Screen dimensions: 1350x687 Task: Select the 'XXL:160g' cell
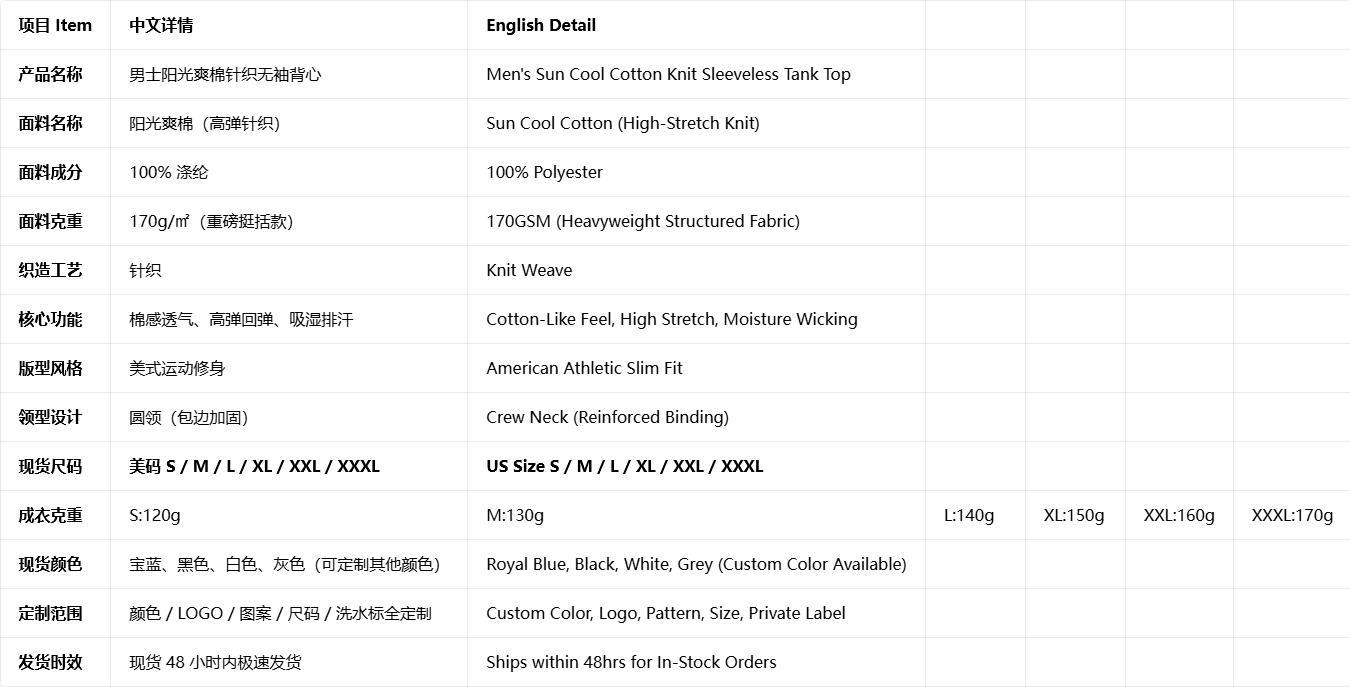1179,515
